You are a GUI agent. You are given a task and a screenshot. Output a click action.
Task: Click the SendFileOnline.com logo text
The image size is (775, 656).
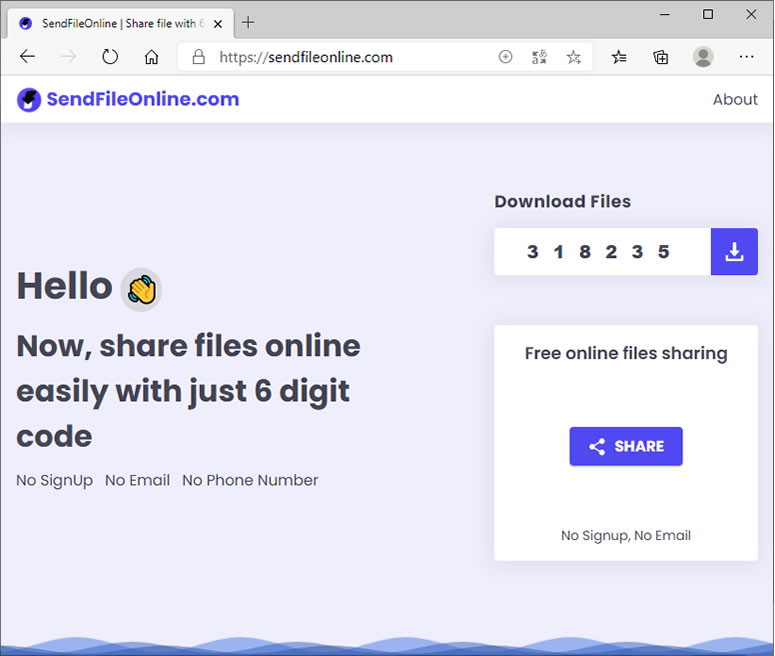pyautogui.click(x=143, y=99)
